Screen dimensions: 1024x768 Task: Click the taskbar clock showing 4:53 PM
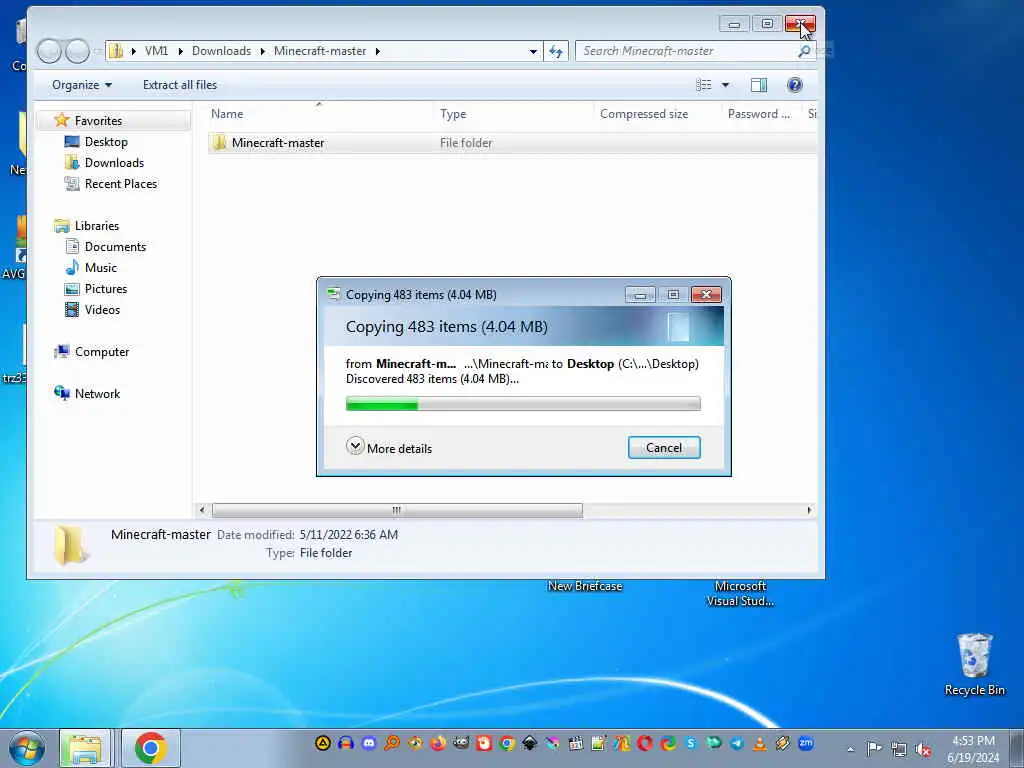973,749
